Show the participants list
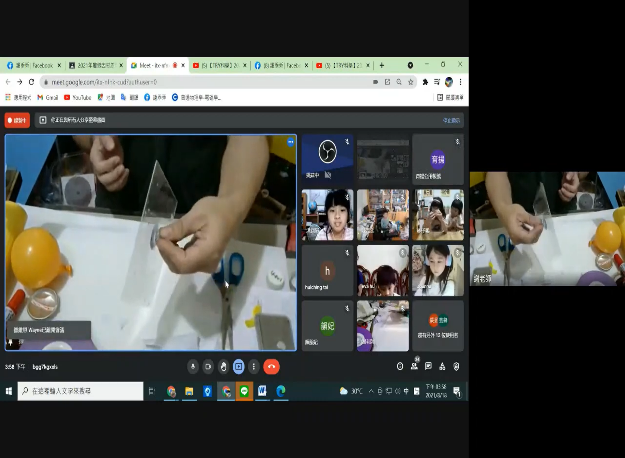Image resolution: width=625 pixels, height=458 pixels. [x=415, y=365]
